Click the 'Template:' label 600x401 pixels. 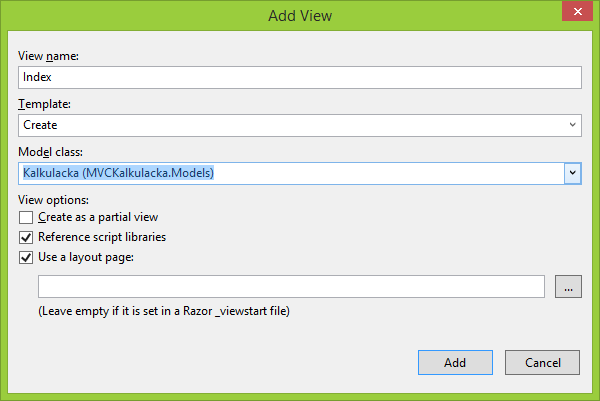point(44,104)
